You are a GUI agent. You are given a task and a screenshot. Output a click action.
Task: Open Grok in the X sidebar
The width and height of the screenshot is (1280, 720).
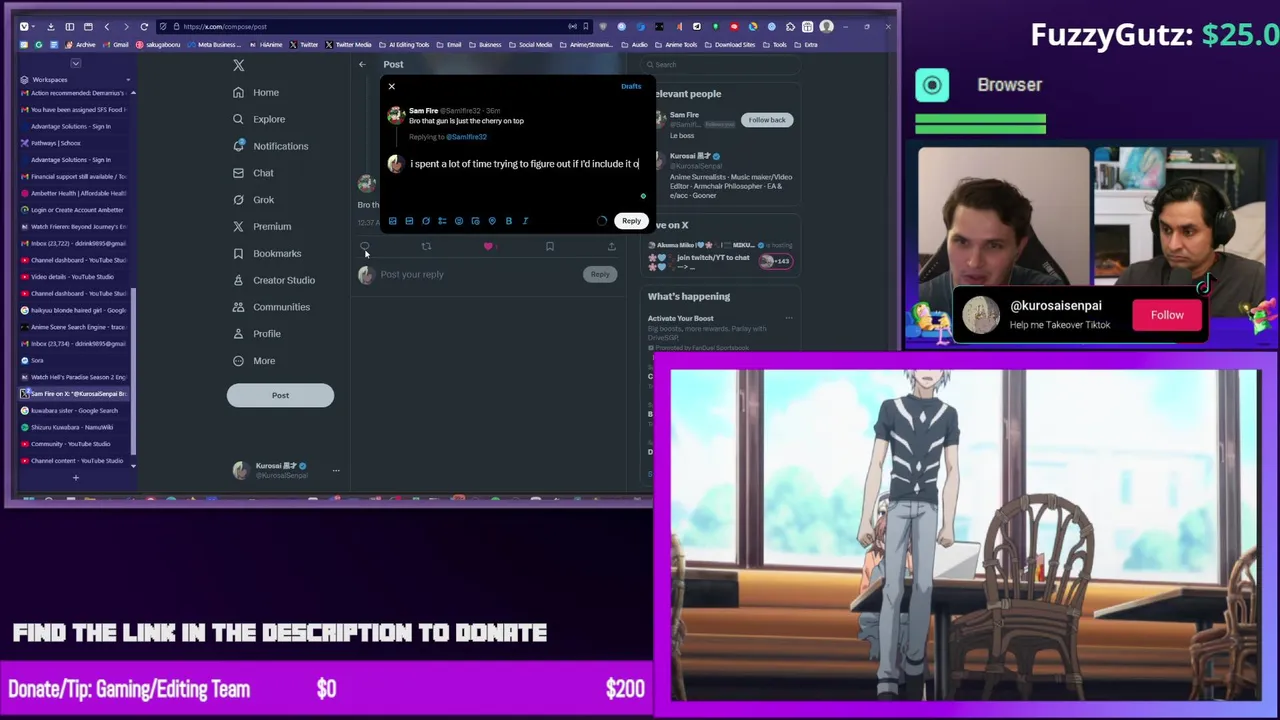click(x=252, y=200)
